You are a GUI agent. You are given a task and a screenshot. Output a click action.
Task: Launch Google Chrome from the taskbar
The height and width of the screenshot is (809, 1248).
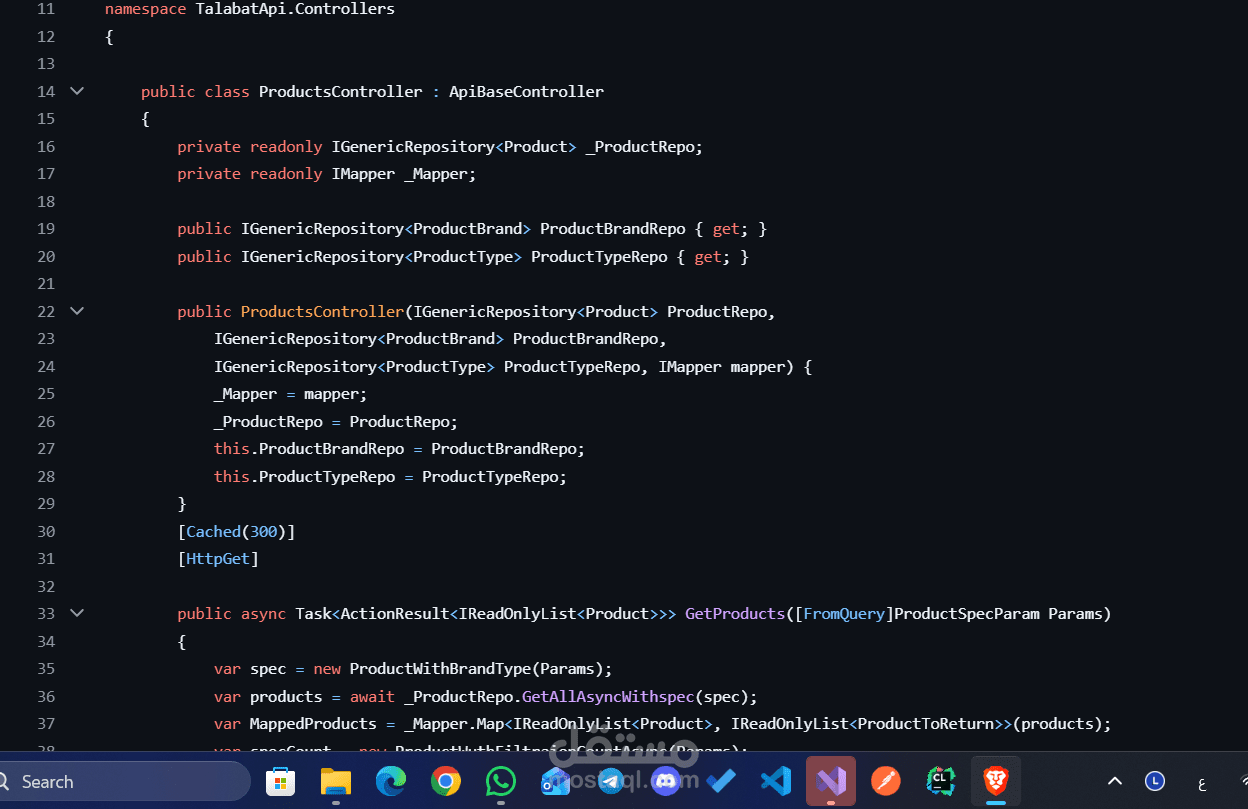tap(446, 781)
